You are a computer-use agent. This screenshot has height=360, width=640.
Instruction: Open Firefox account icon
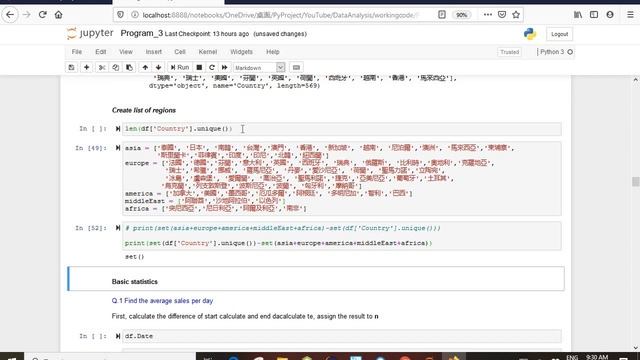pyautogui.click(x=610, y=15)
